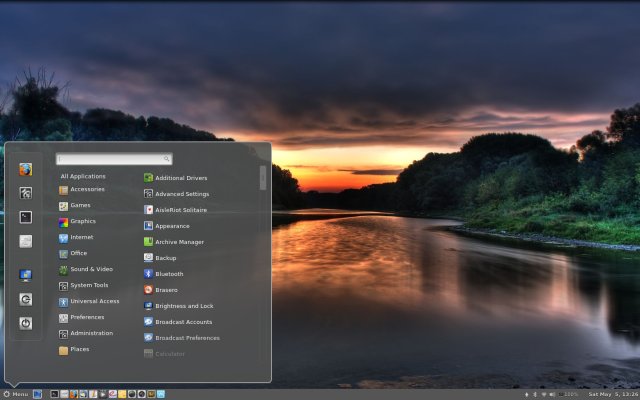Open the white document favorite icon

[26, 241]
